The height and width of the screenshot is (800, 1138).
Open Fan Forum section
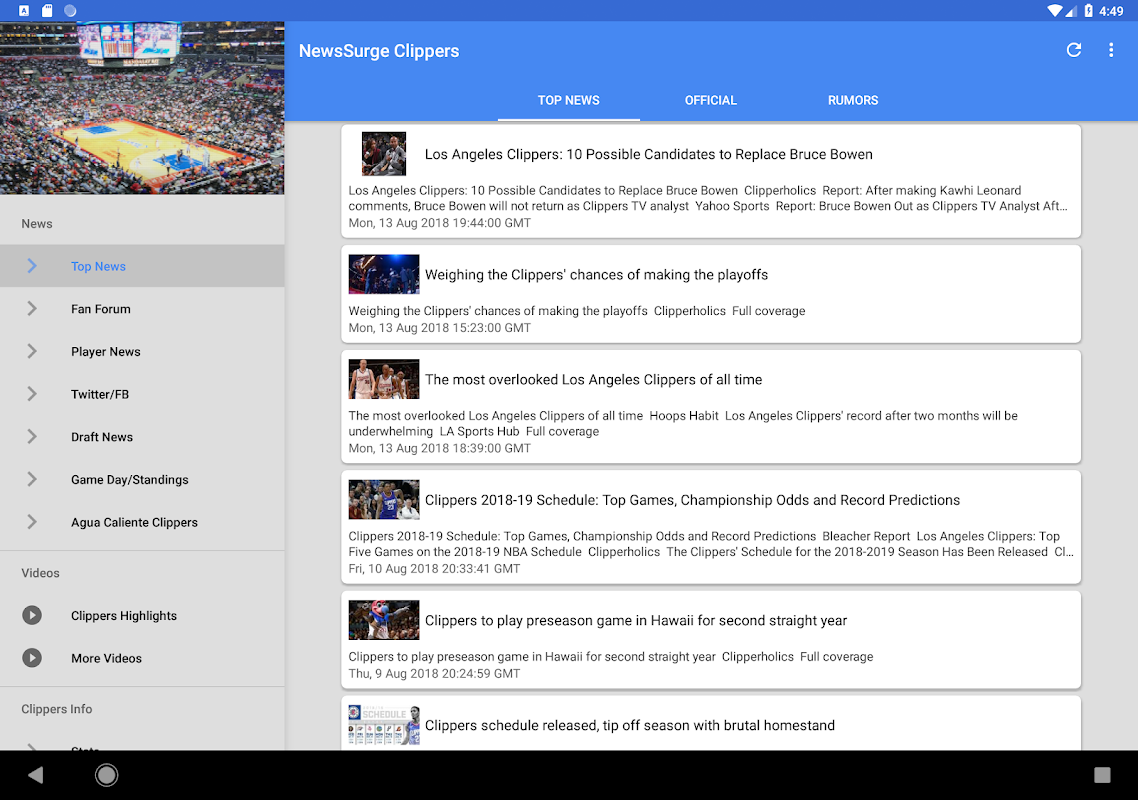tap(142, 309)
